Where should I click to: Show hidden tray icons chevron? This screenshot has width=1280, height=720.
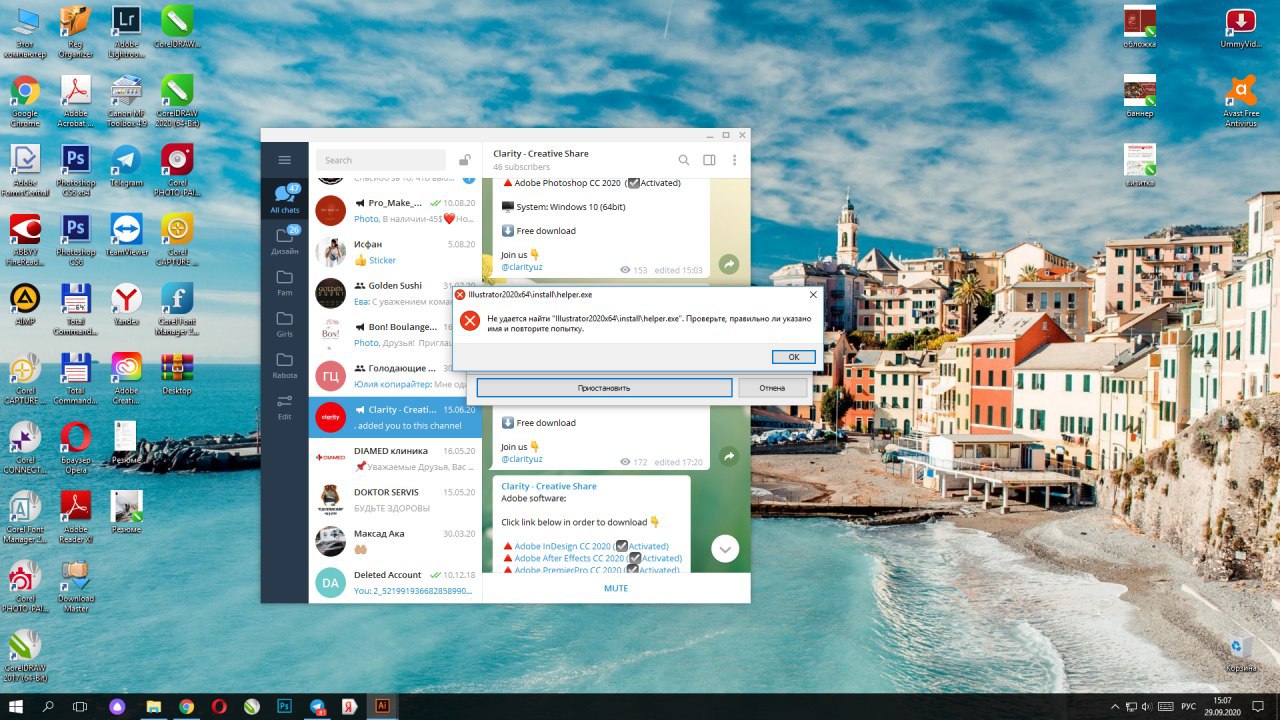[1116, 706]
